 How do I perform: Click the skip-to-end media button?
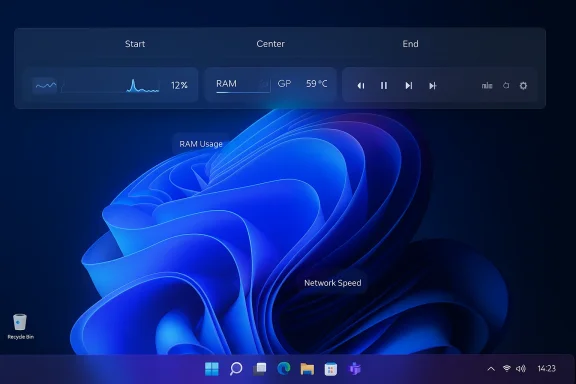pos(433,86)
